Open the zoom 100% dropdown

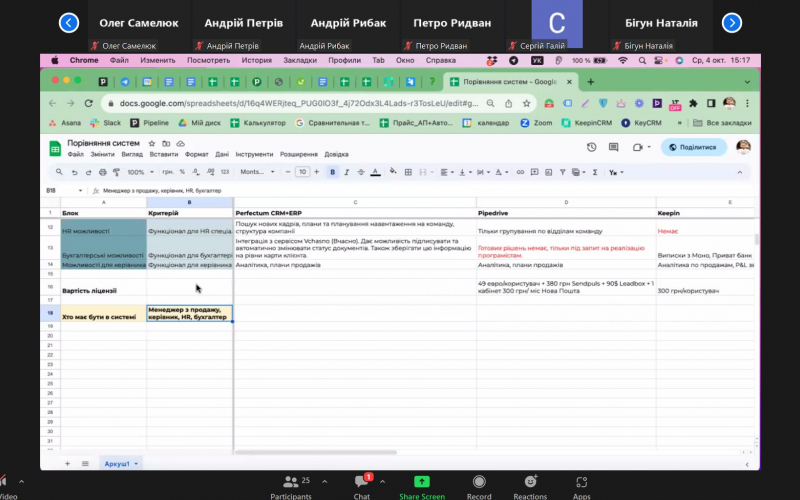tap(140, 172)
